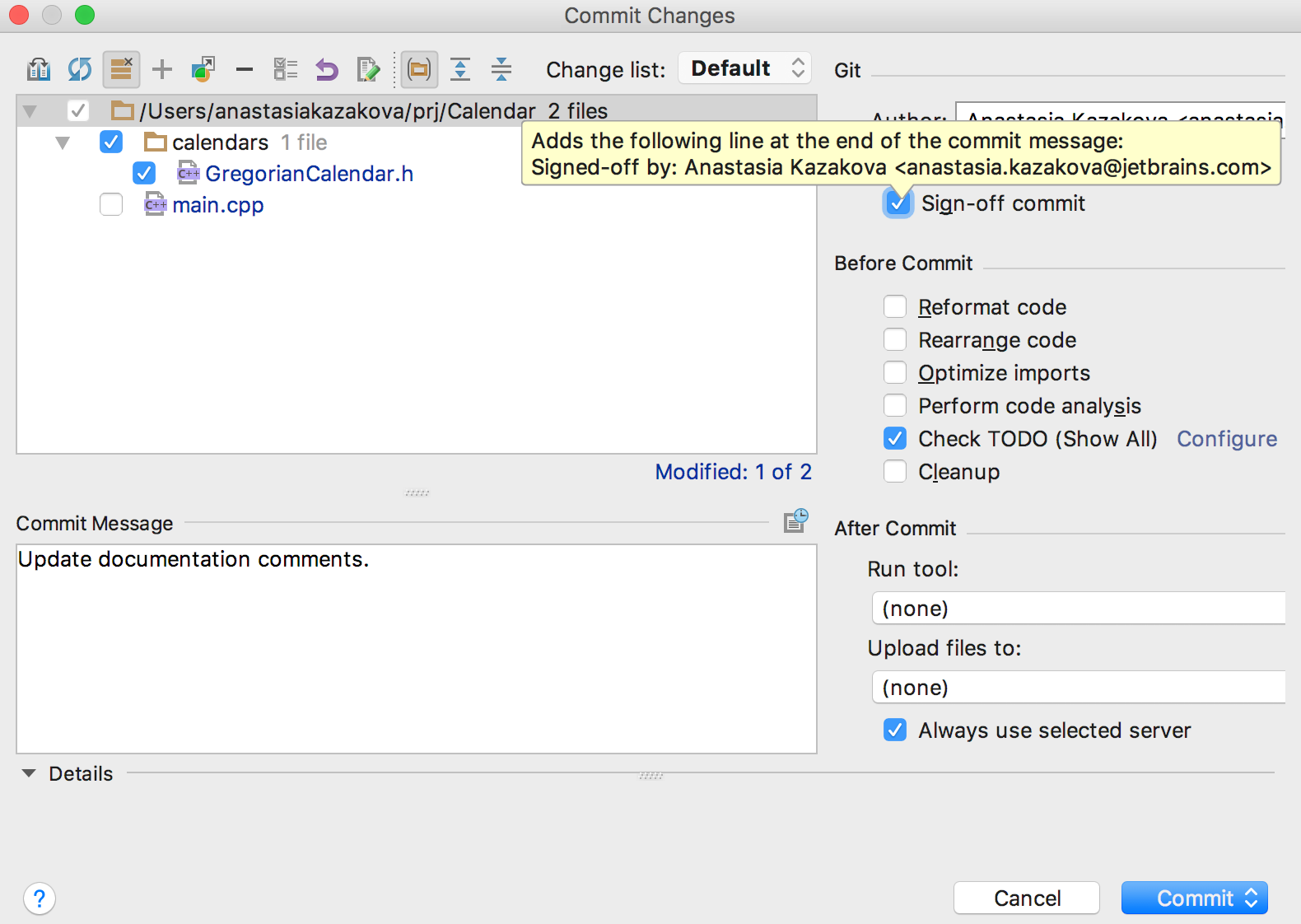Click the GregorianCalendar.h C++ file icon
Viewport: 1301px width, 924px height.
click(x=189, y=174)
